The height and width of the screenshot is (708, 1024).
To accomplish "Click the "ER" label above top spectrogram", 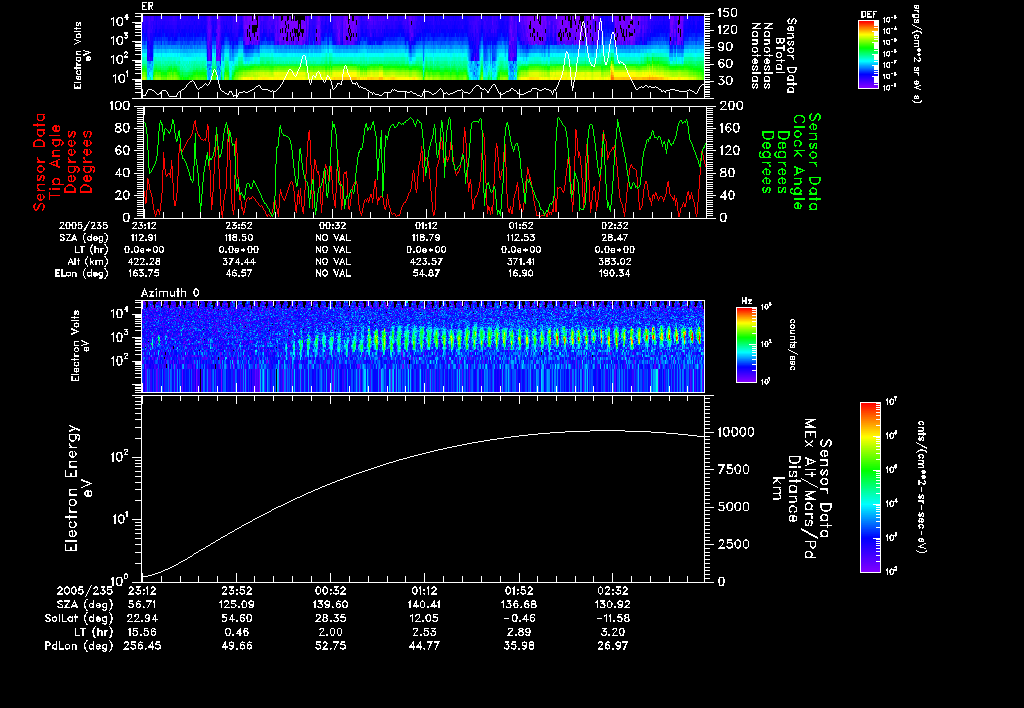I will (147, 6).
